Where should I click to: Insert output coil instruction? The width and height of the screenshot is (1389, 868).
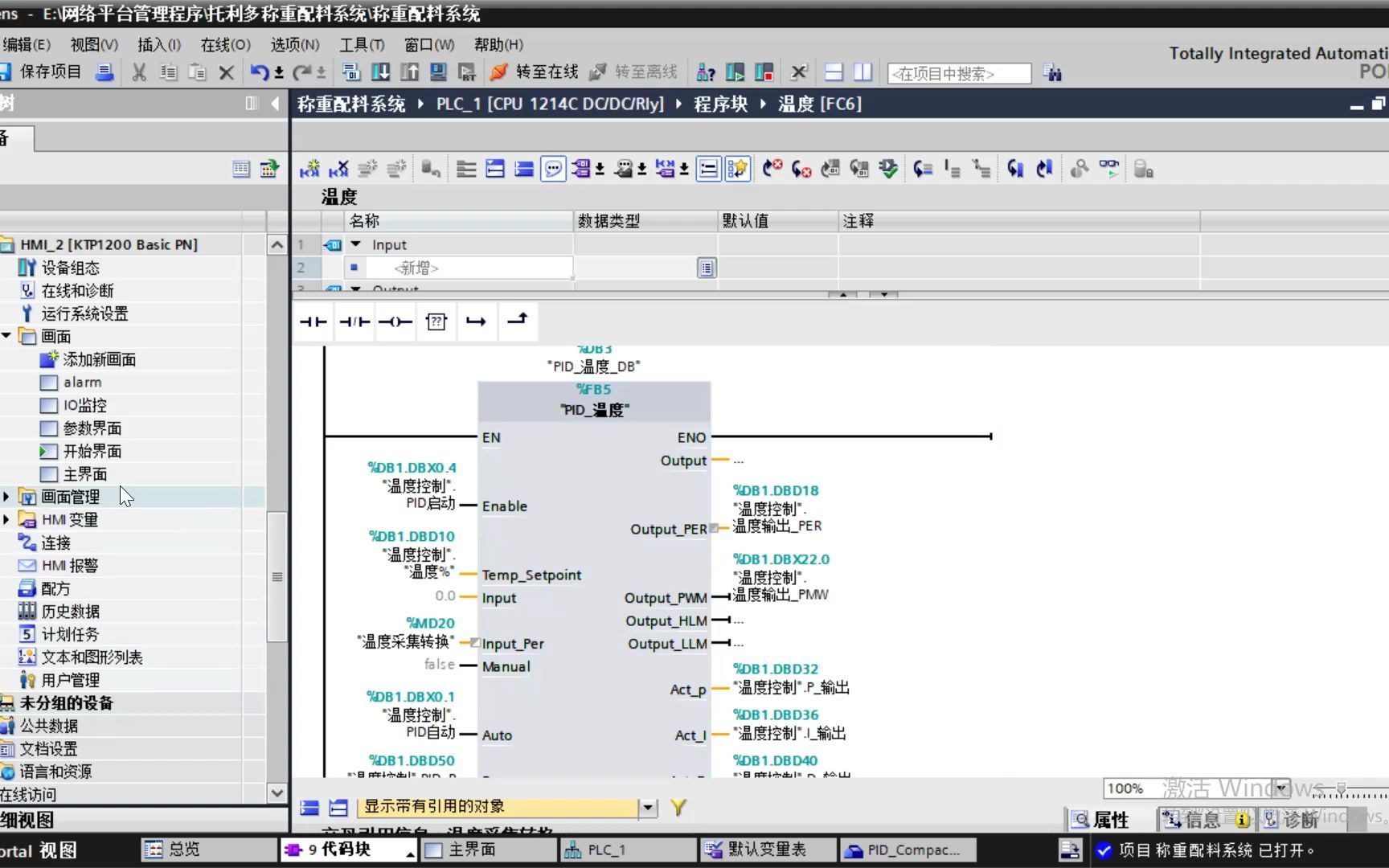(x=395, y=322)
